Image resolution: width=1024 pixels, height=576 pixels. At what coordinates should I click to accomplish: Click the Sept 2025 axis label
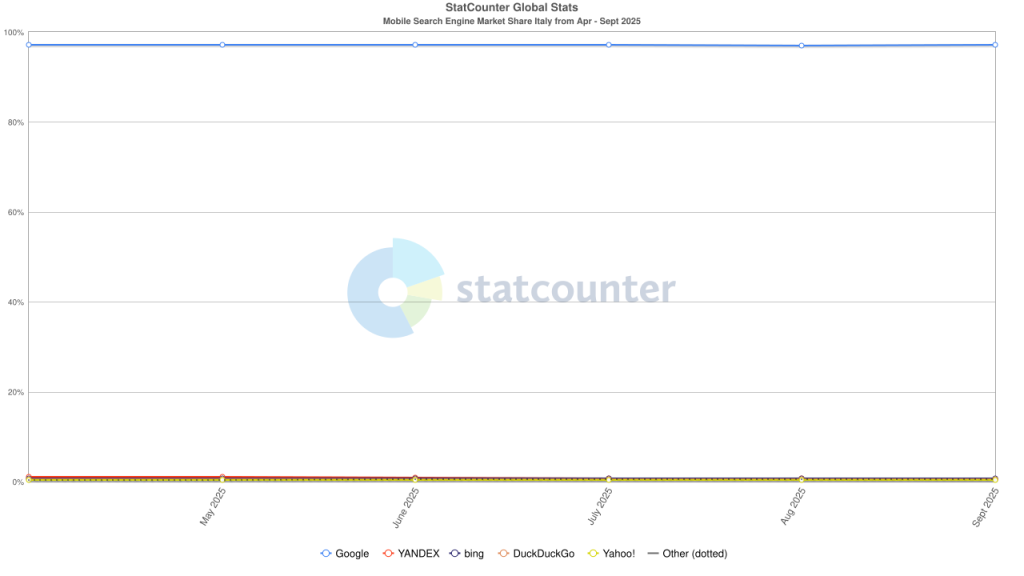(x=985, y=508)
